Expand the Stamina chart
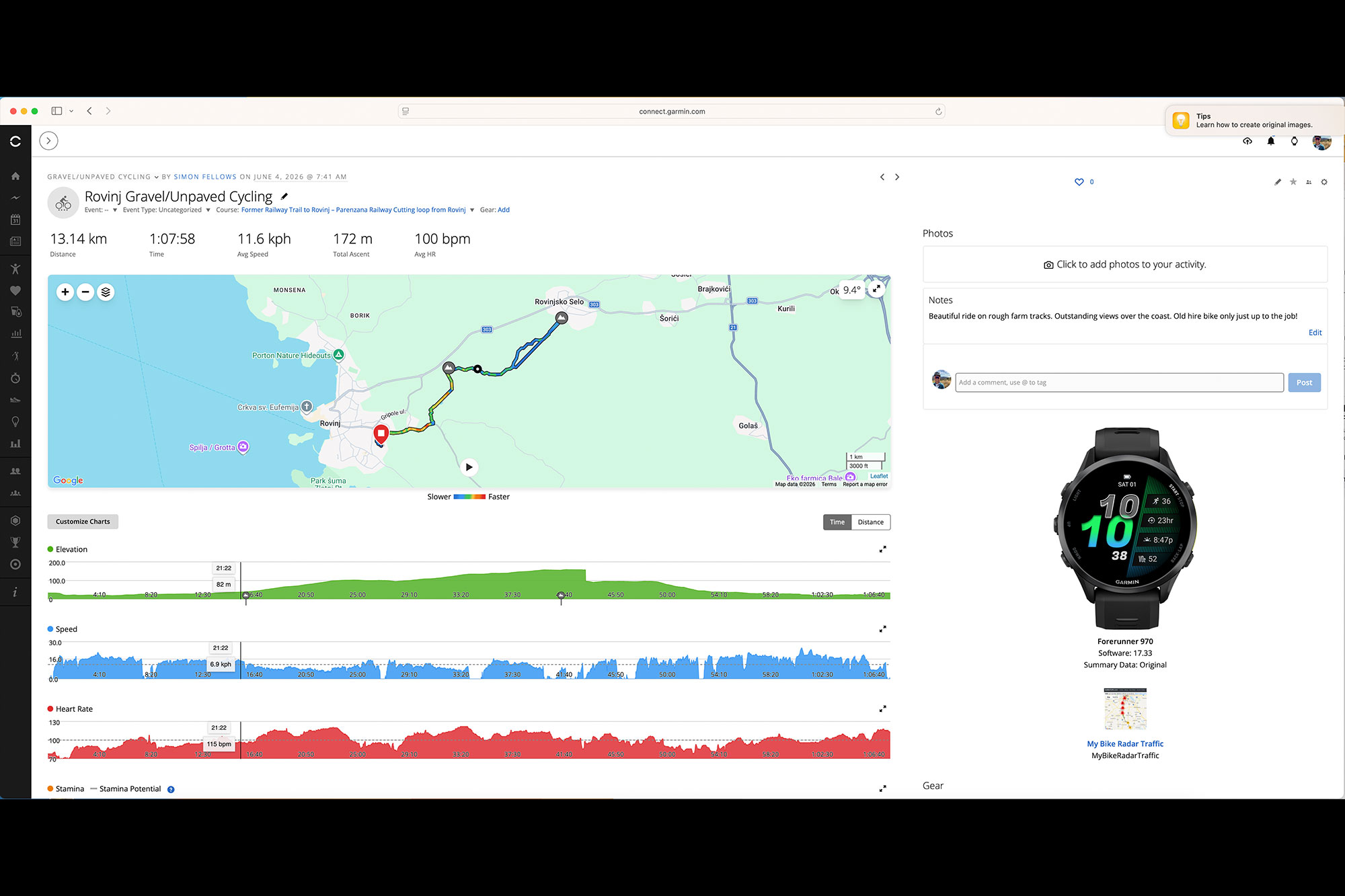This screenshot has height=896, width=1345. click(x=883, y=788)
